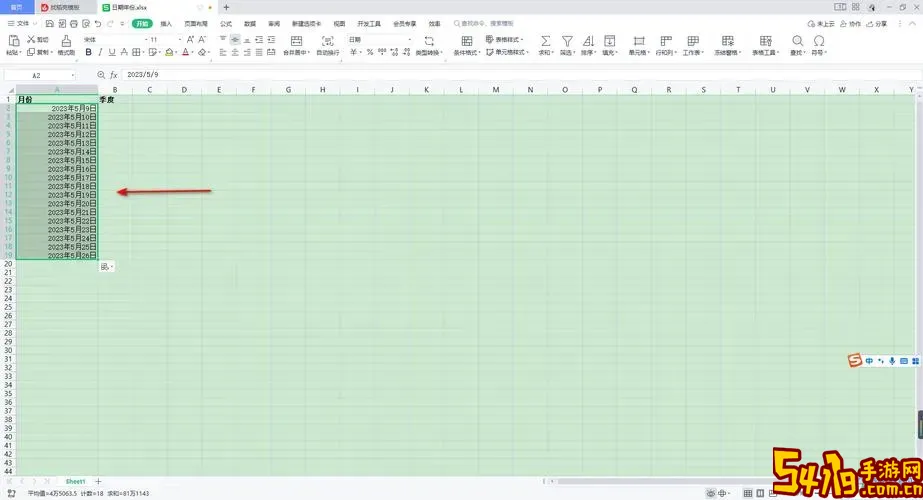The image size is (923, 500).
Task: Click the 协作 Collaborate button
Action: click(x=850, y=24)
